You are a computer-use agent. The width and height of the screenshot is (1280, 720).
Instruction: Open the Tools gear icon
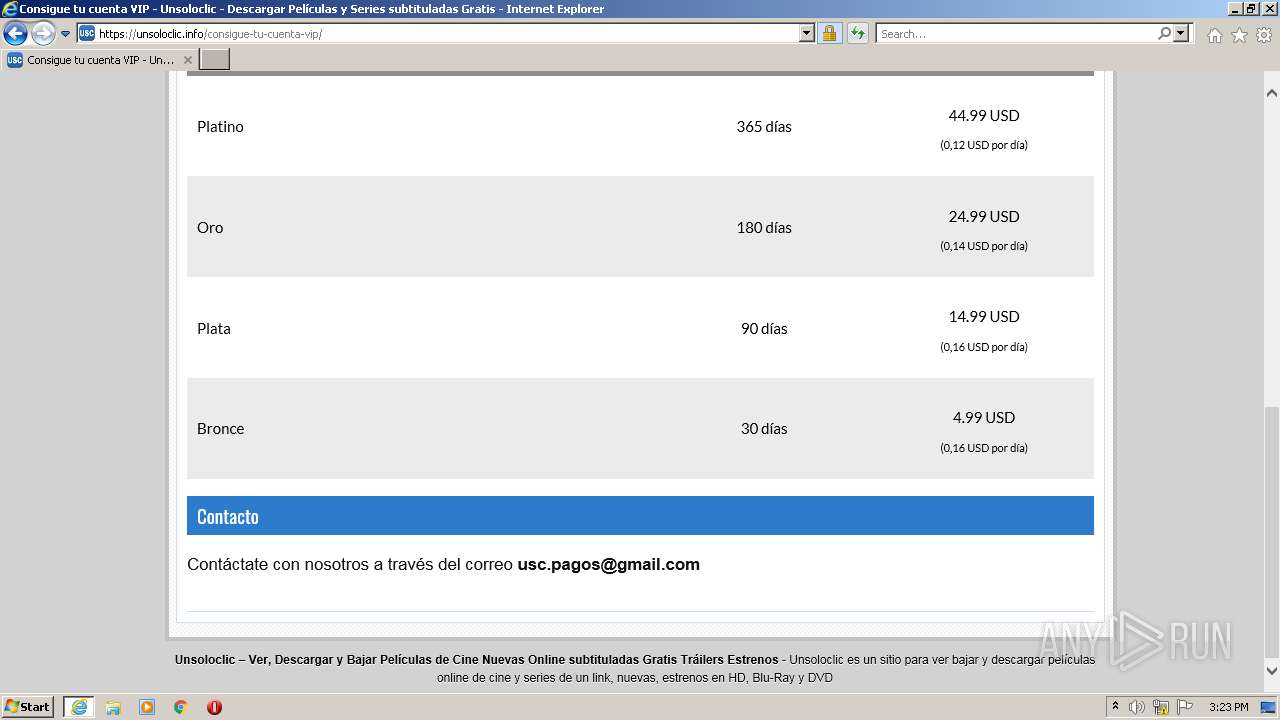click(1264, 35)
